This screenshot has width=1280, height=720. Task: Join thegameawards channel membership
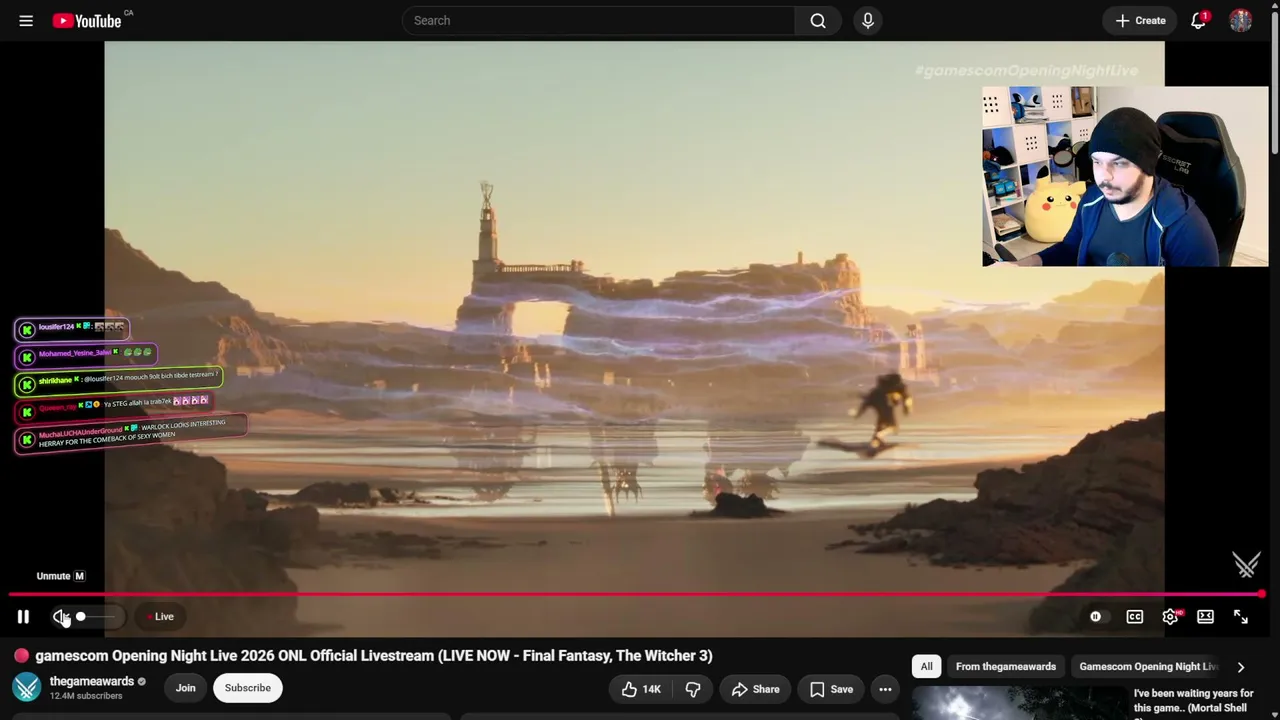click(186, 688)
